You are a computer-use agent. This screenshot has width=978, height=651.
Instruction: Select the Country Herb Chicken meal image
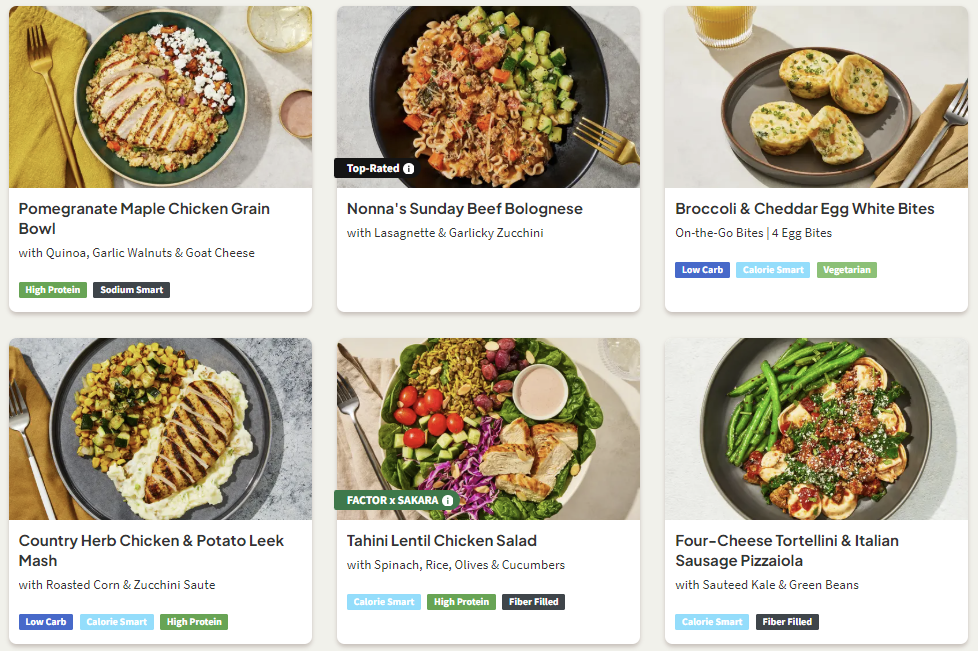coord(160,428)
